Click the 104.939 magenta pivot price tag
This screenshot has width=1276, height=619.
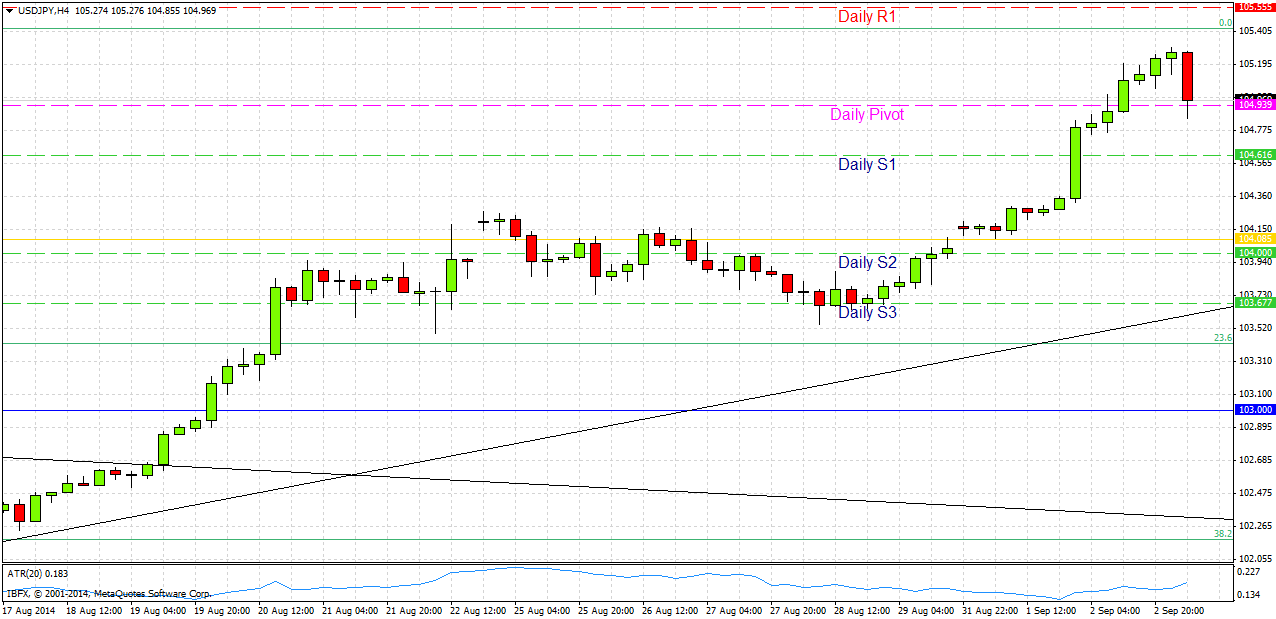click(x=1253, y=103)
